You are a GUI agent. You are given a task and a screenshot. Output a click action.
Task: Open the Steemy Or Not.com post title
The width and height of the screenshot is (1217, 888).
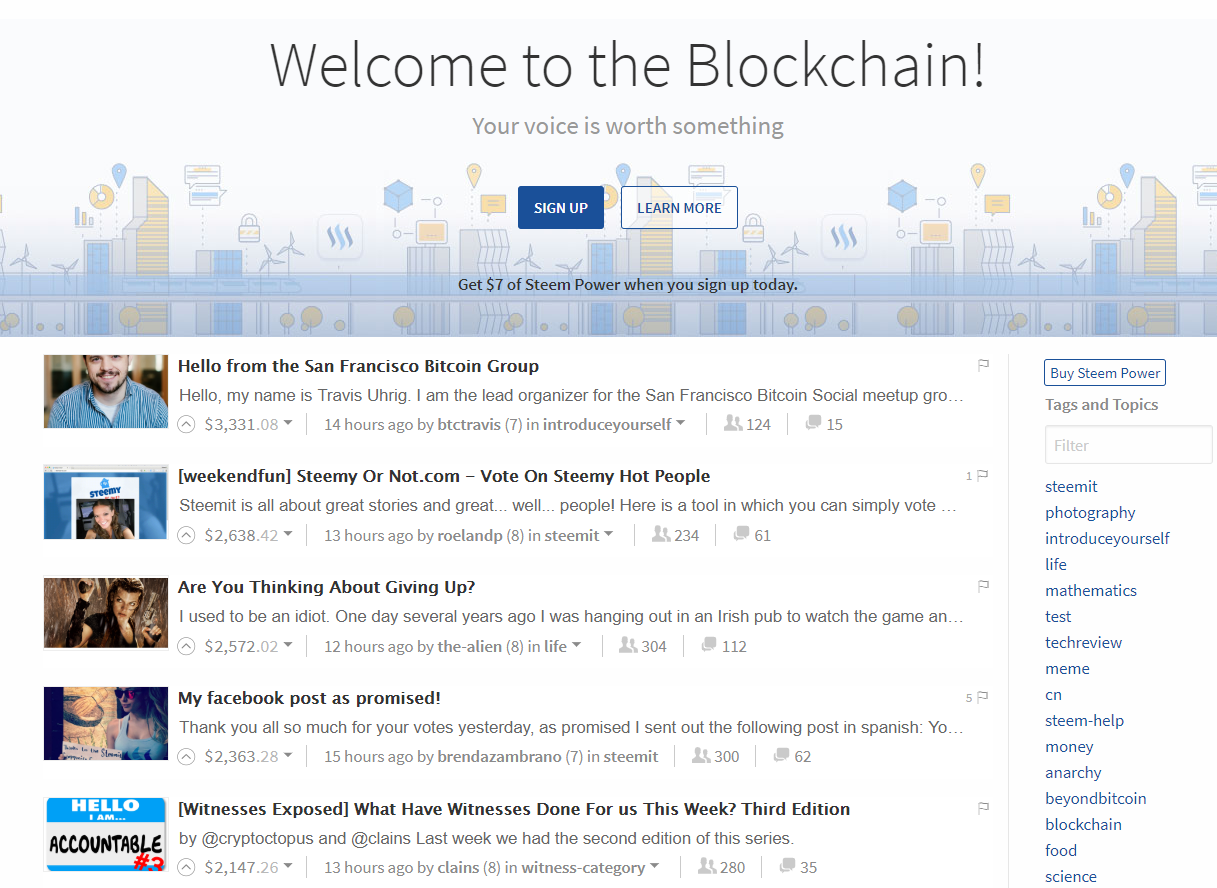click(444, 476)
